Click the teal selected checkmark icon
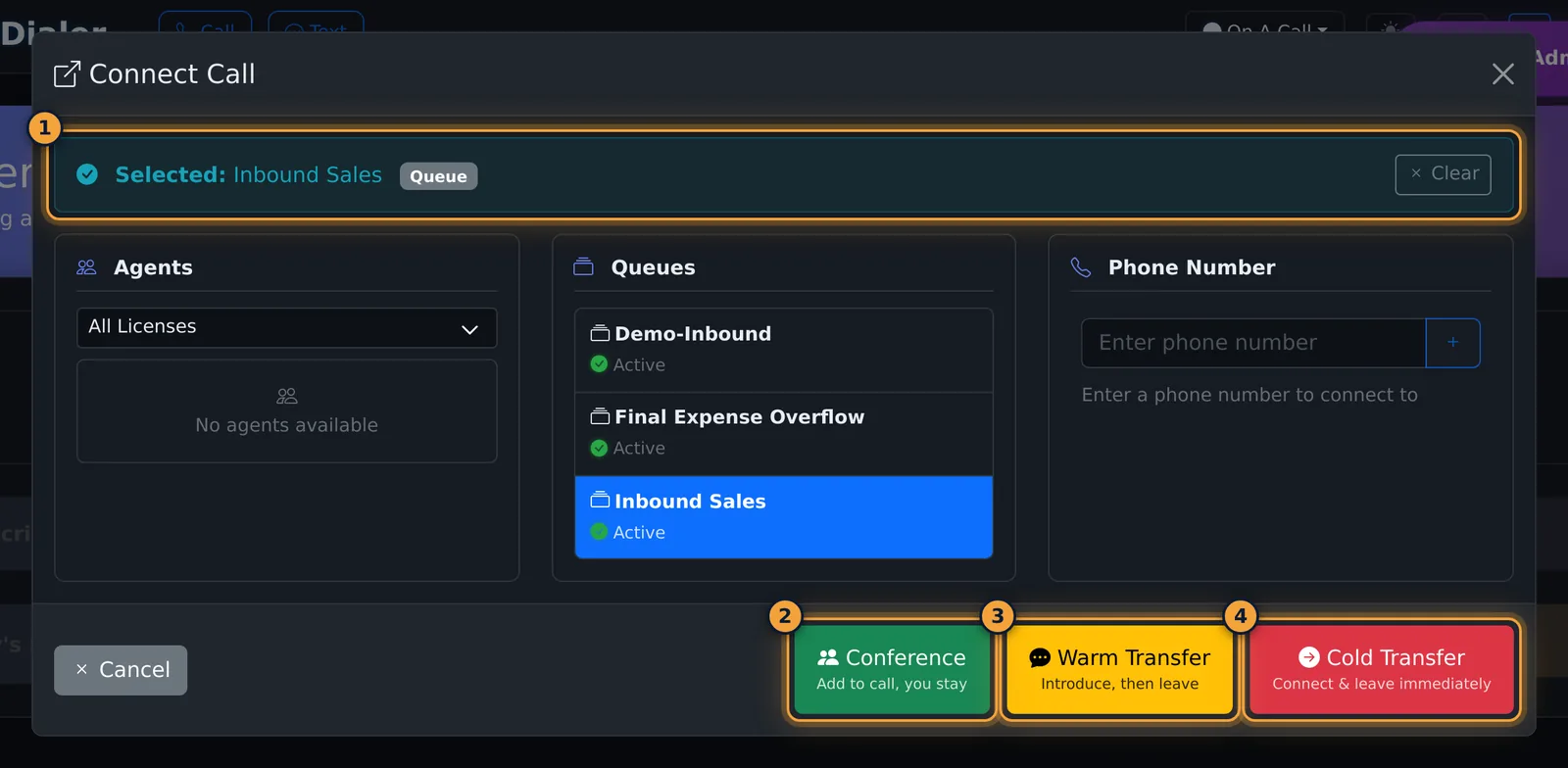 click(87, 174)
